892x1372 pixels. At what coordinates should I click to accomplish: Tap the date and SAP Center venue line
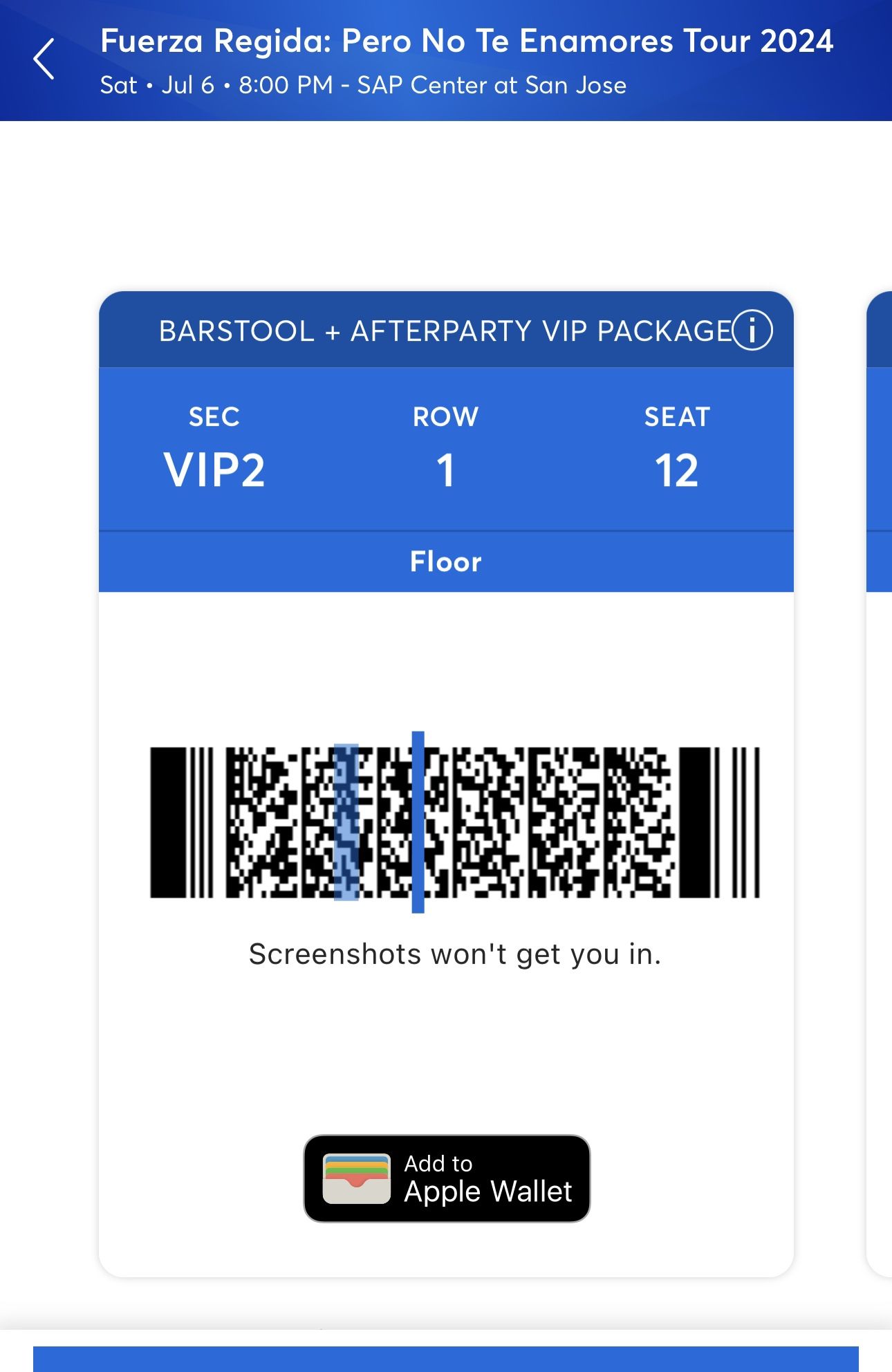pyautogui.click(x=363, y=85)
